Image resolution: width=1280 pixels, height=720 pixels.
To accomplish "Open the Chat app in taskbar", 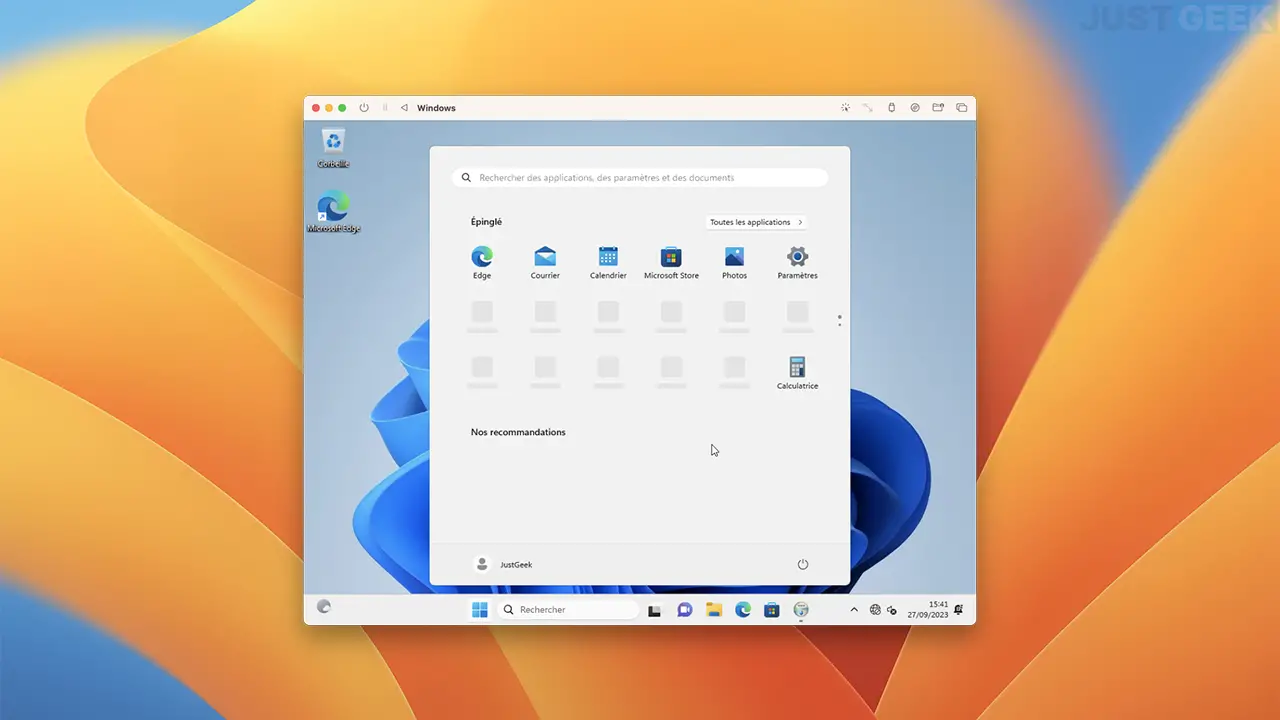I will coord(685,610).
